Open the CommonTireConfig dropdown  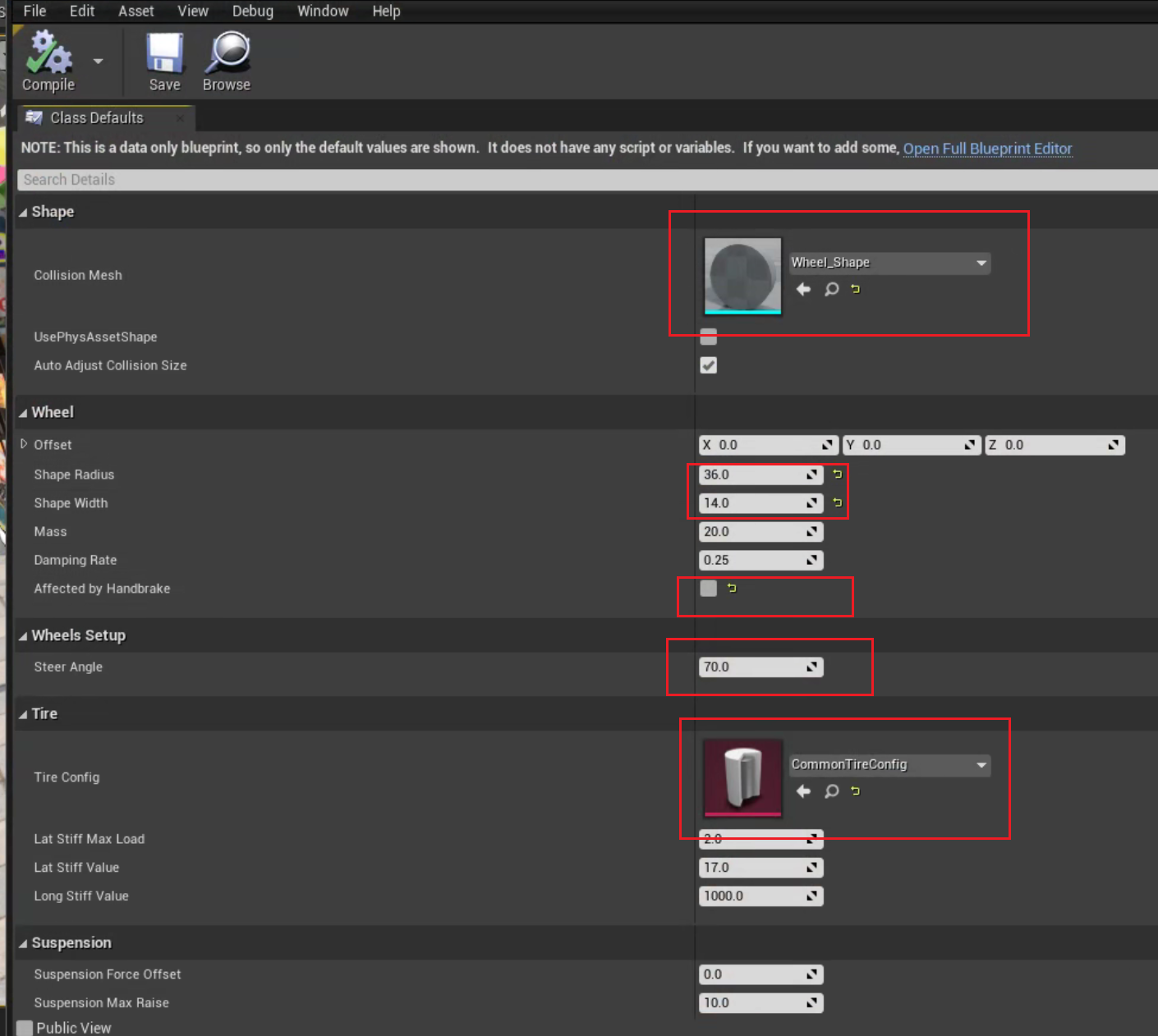889,765
